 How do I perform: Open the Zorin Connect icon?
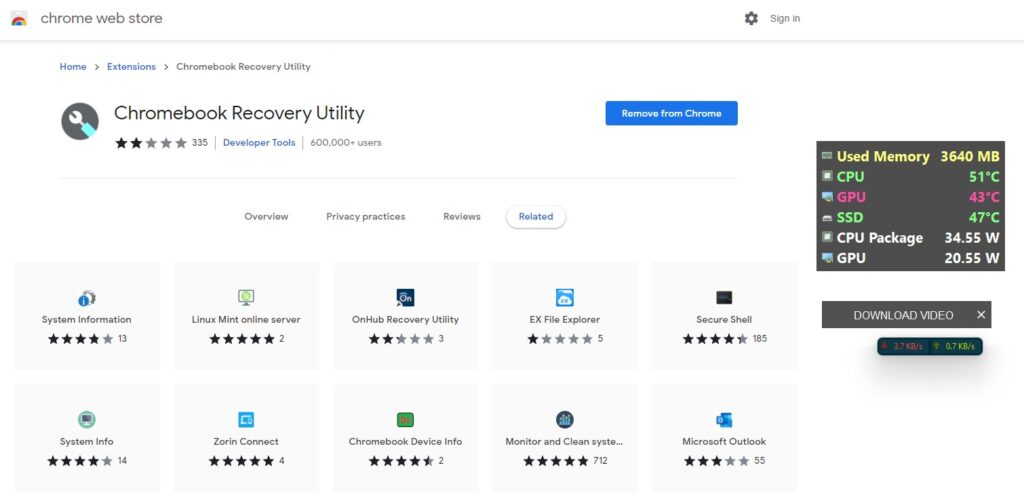[246, 419]
